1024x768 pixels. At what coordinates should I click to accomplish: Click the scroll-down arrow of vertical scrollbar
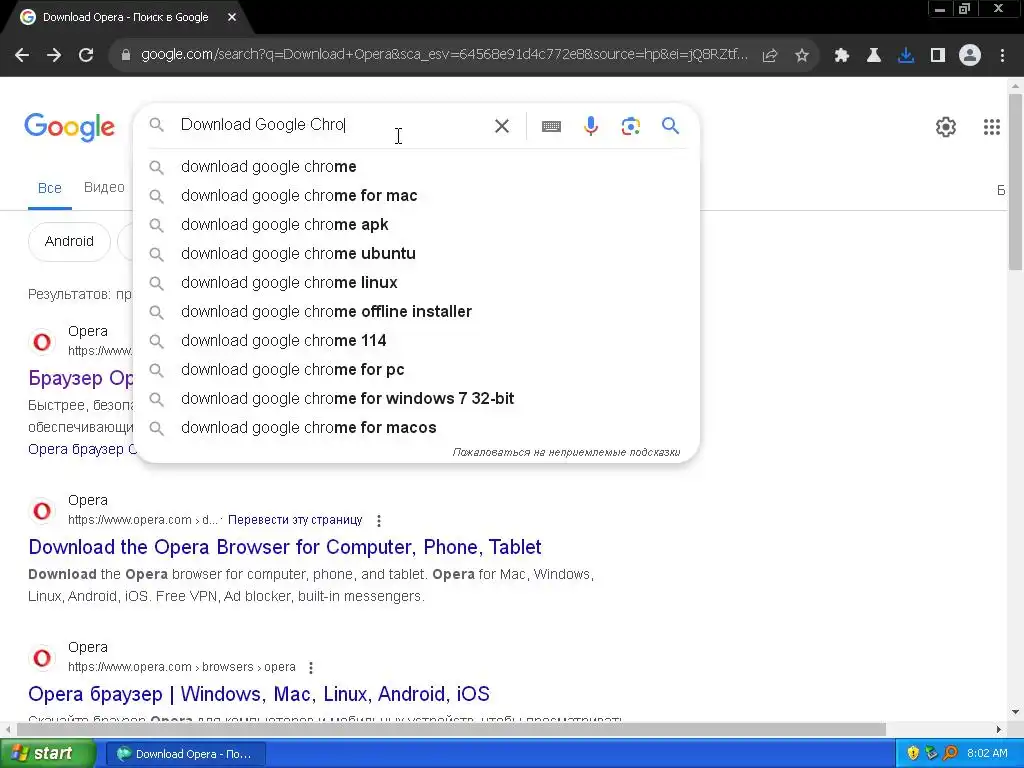pos(1015,712)
